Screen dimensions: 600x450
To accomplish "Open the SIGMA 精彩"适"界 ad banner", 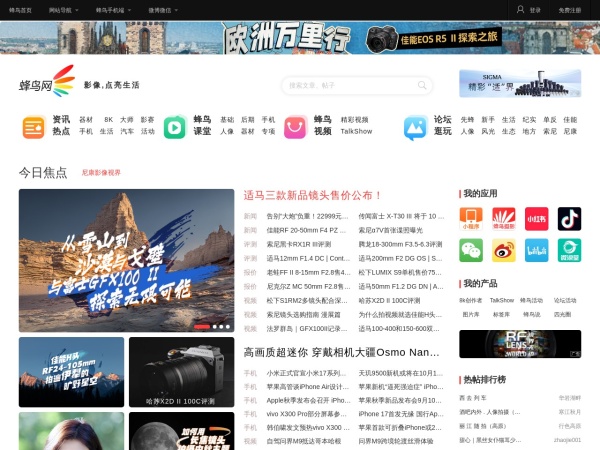I will pyautogui.click(x=520, y=83).
